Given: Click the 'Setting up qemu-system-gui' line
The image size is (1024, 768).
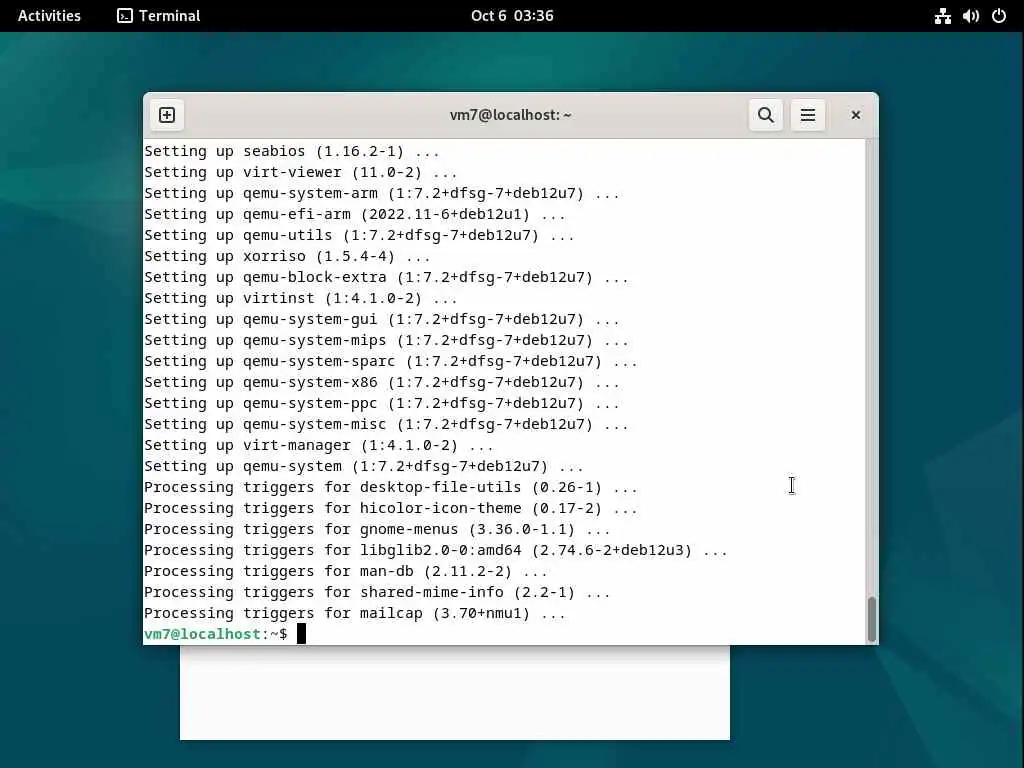Looking at the screenshot, I should point(381,319).
